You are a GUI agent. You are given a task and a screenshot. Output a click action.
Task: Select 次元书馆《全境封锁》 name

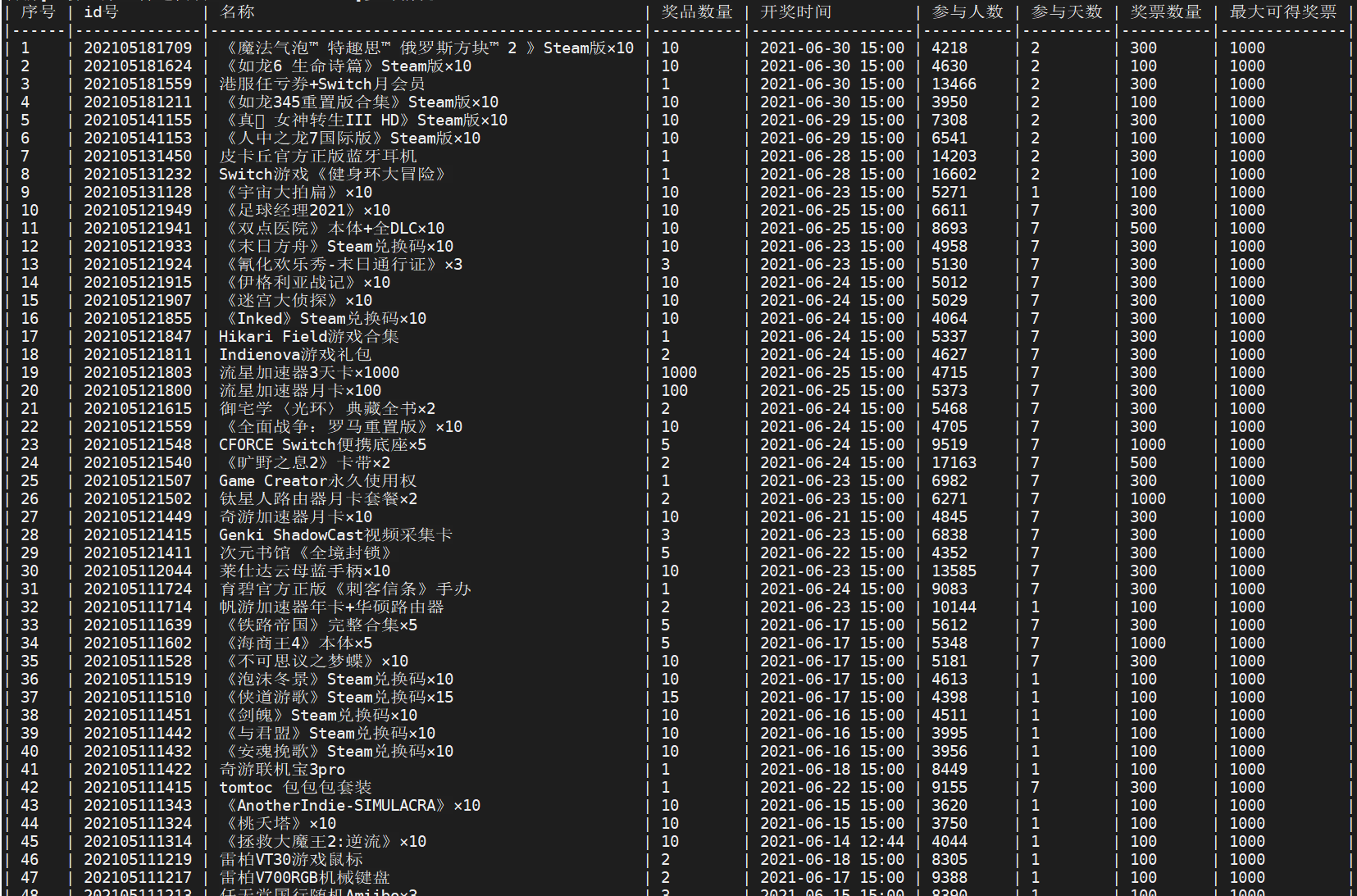pos(305,553)
